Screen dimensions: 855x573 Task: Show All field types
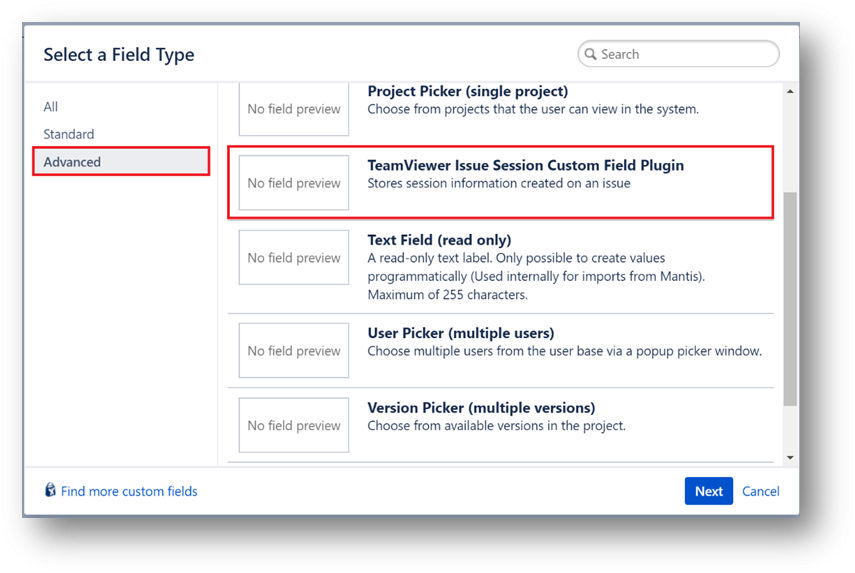tap(51, 107)
